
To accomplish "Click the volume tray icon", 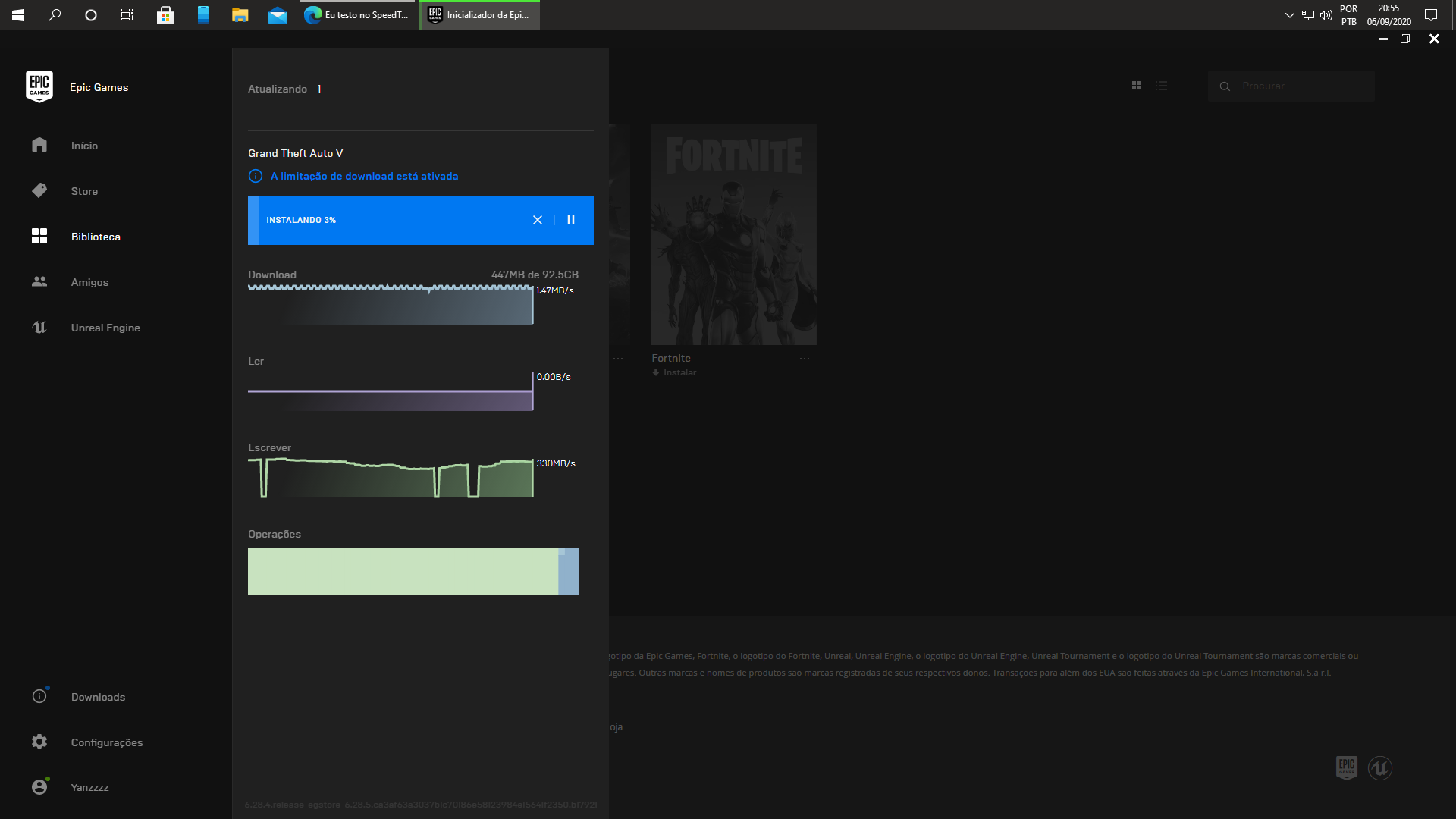I will point(1326,15).
